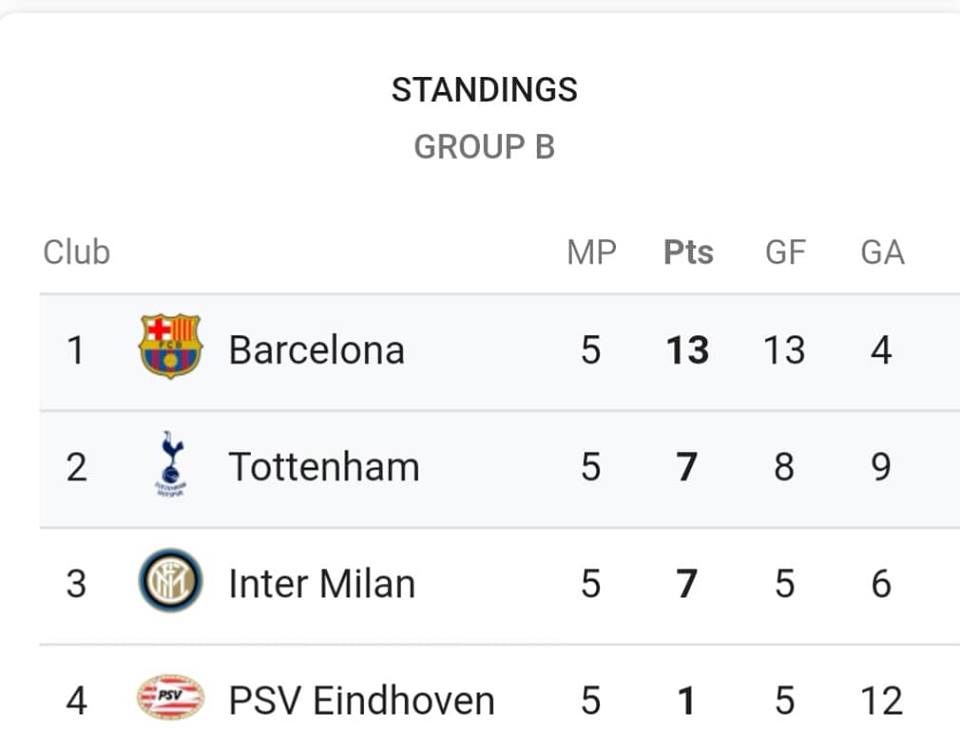Viewport: 960px width, 731px height.
Task: Click the GROUP B subtitle
Action: pyautogui.click(x=484, y=147)
